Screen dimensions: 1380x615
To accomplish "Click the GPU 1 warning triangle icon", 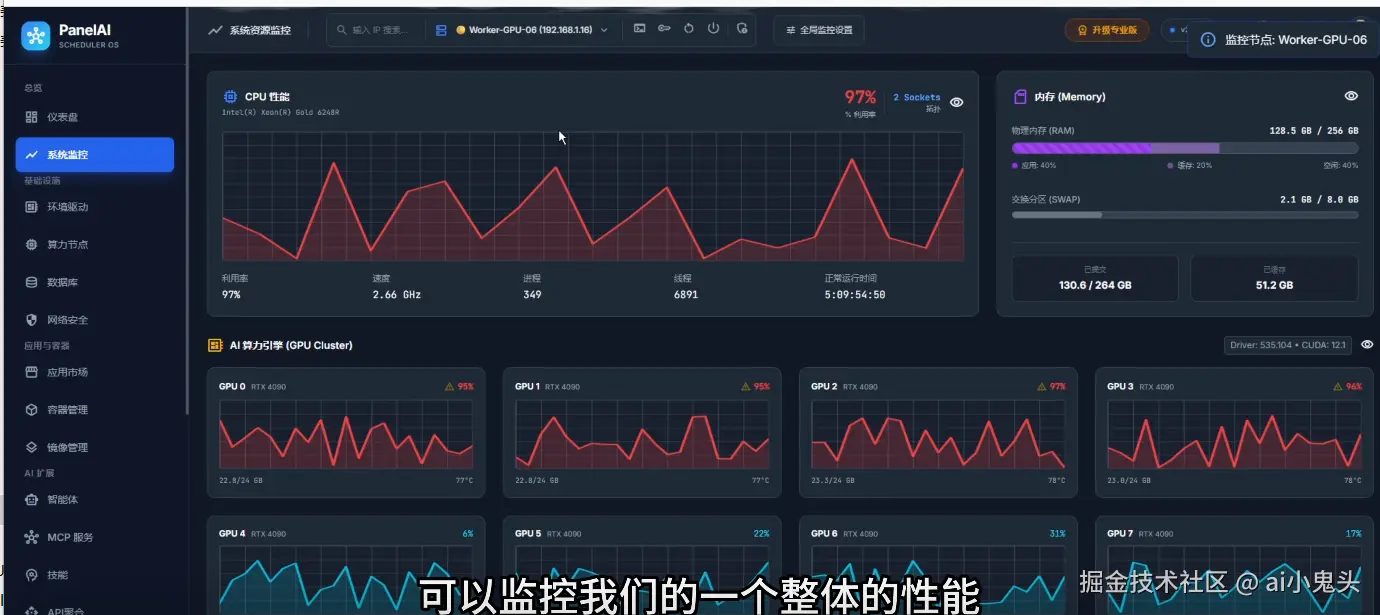I will (x=746, y=386).
